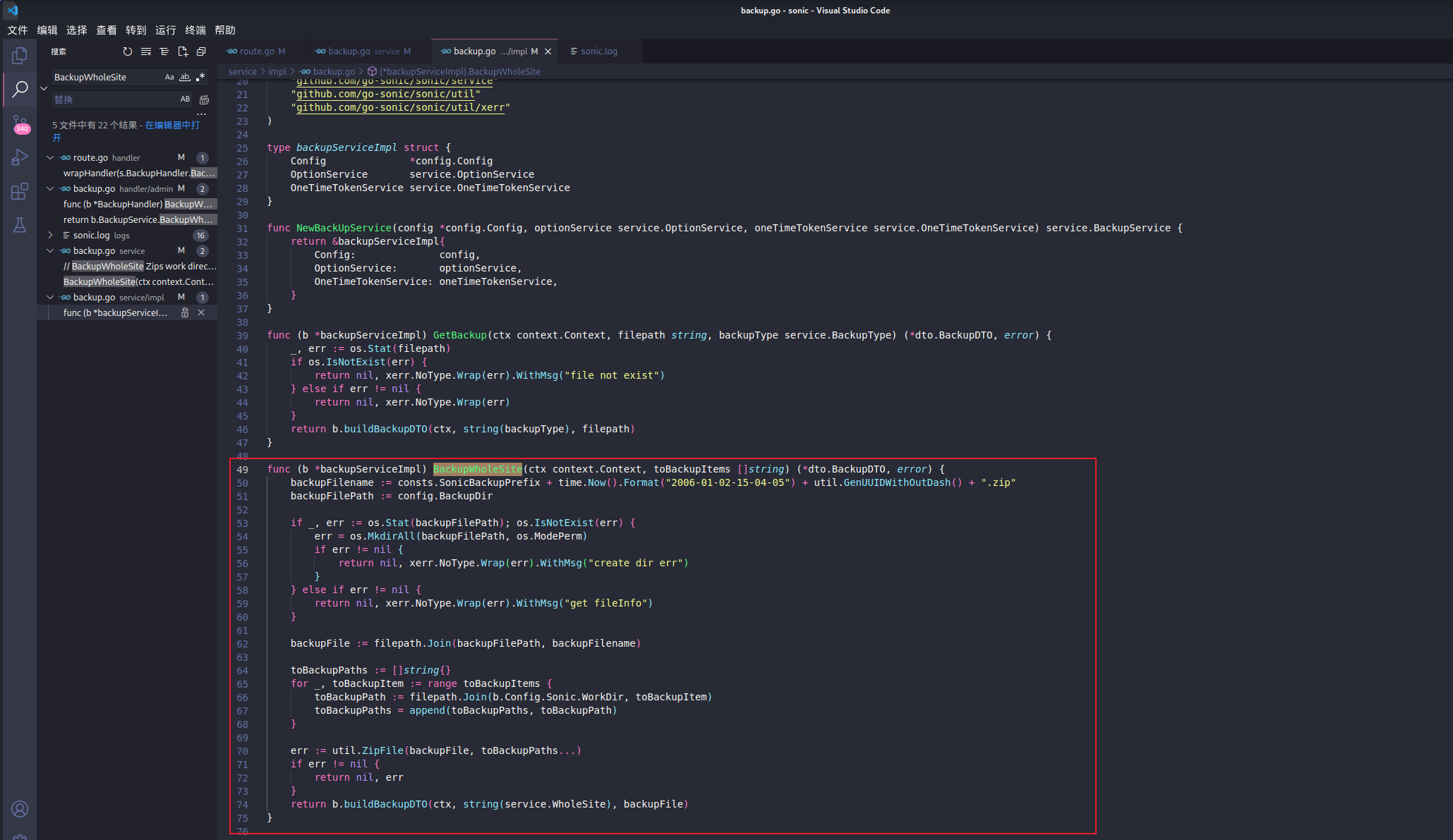Open the Testing flask view
Viewport: 1453px width, 840px height.
click(20, 225)
